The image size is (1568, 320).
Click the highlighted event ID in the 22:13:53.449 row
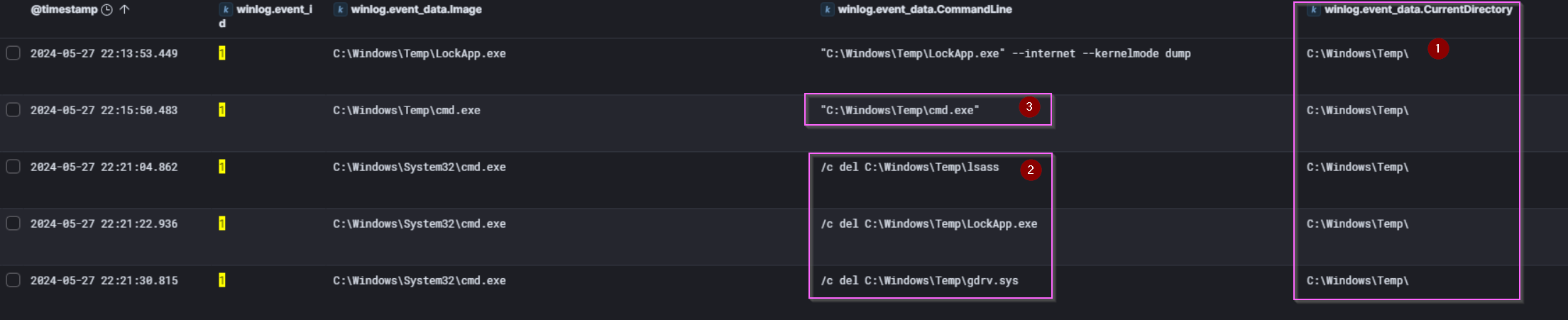tap(222, 53)
